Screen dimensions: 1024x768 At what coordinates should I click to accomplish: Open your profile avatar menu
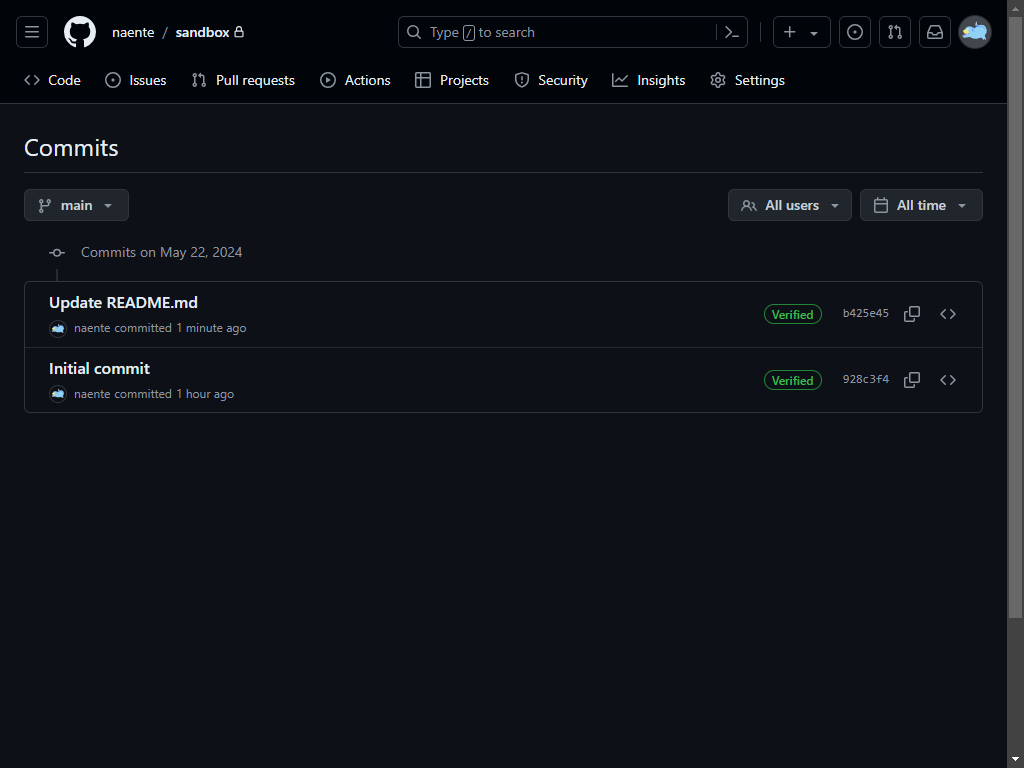[974, 32]
